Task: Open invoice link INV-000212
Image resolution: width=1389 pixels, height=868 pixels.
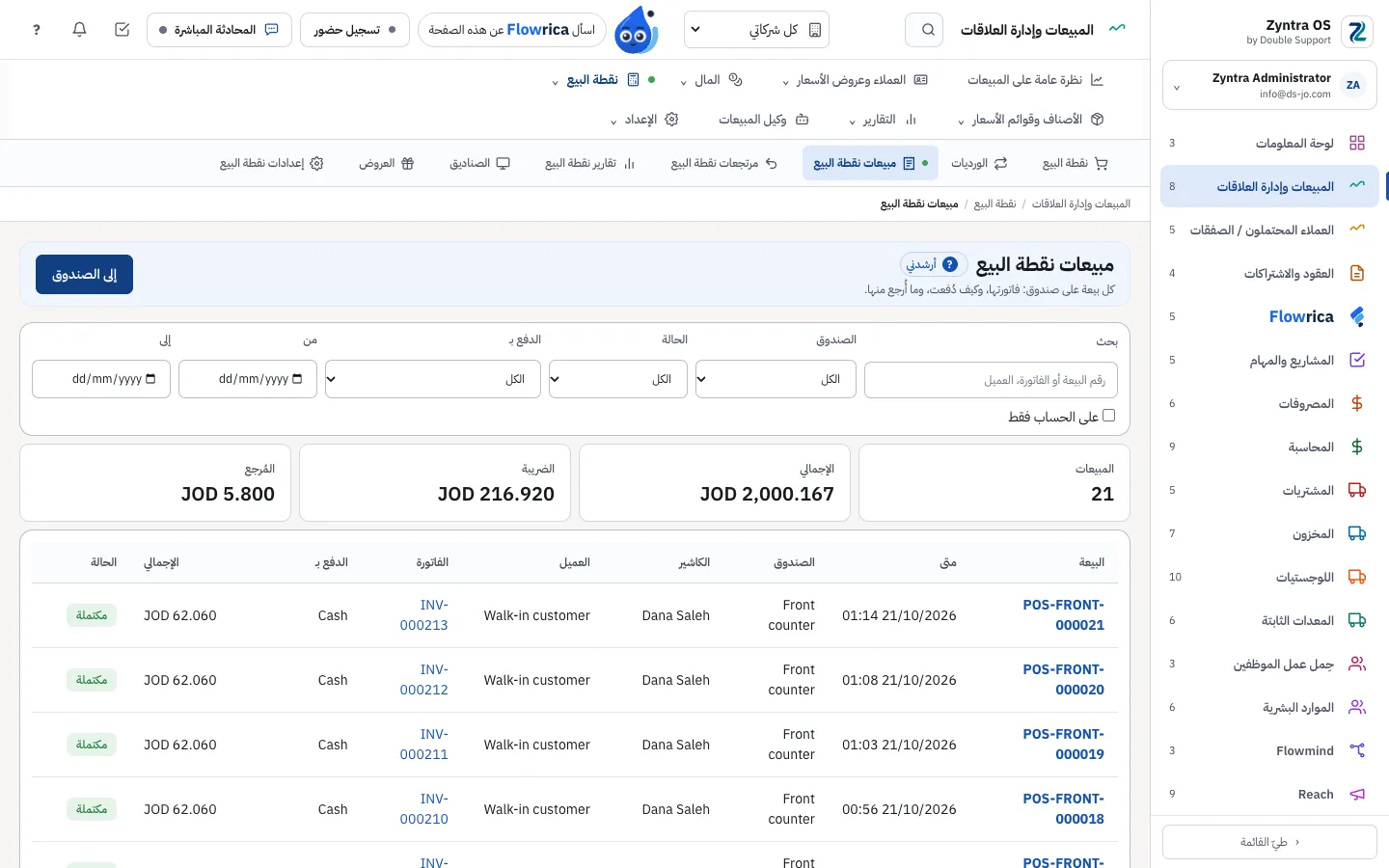Action: (x=424, y=680)
